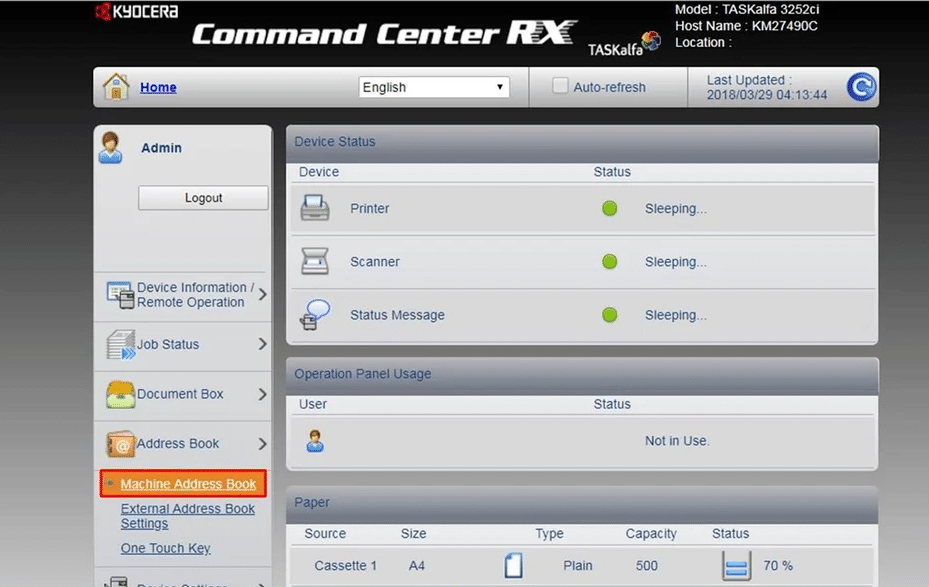Expand the Document Box chevron
Screen dimensions: 929x587
(x=262, y=394)
